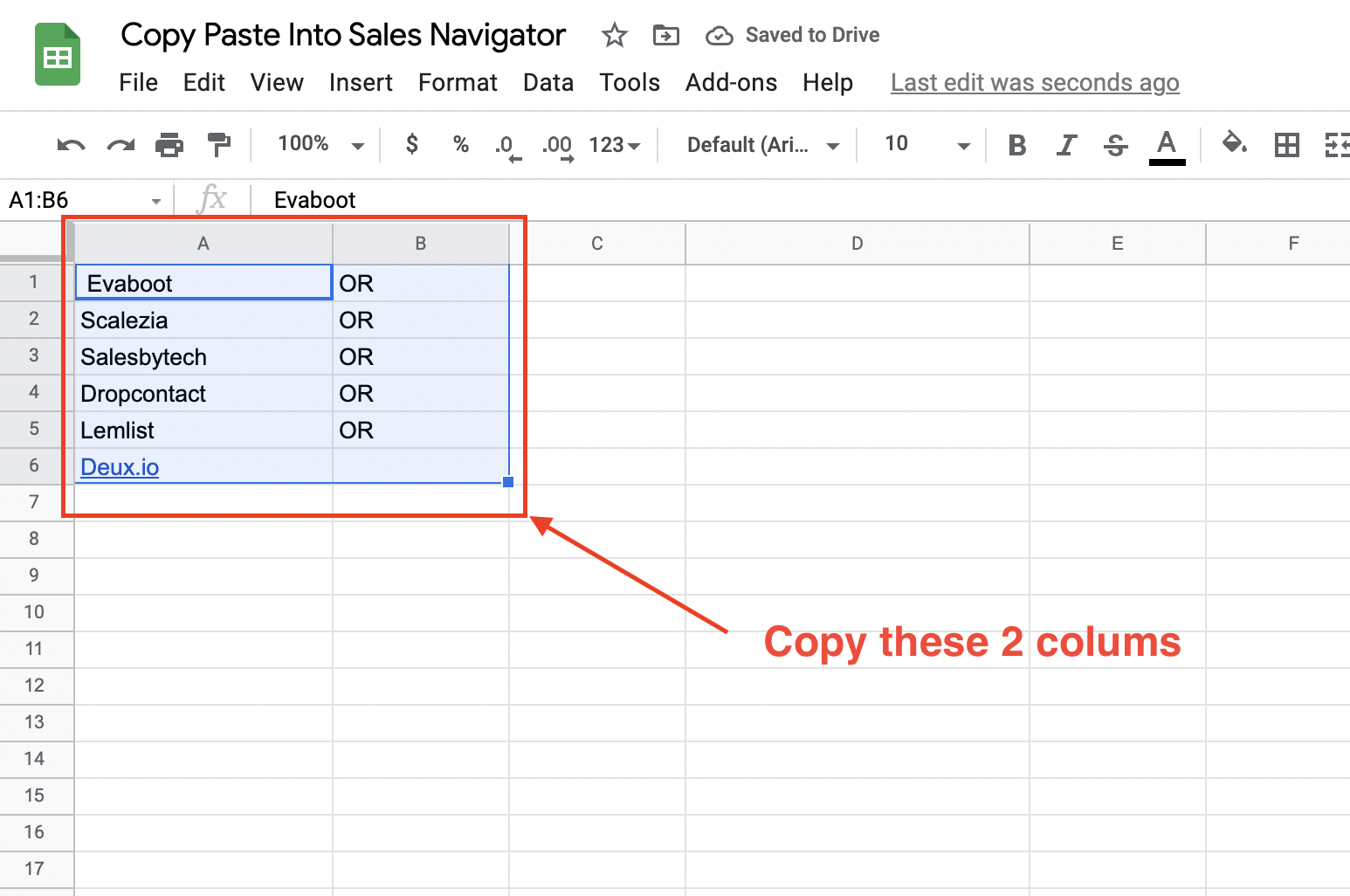Click the selection fill handle square
Screen dimensions: 1350x896
click(508, 482)
